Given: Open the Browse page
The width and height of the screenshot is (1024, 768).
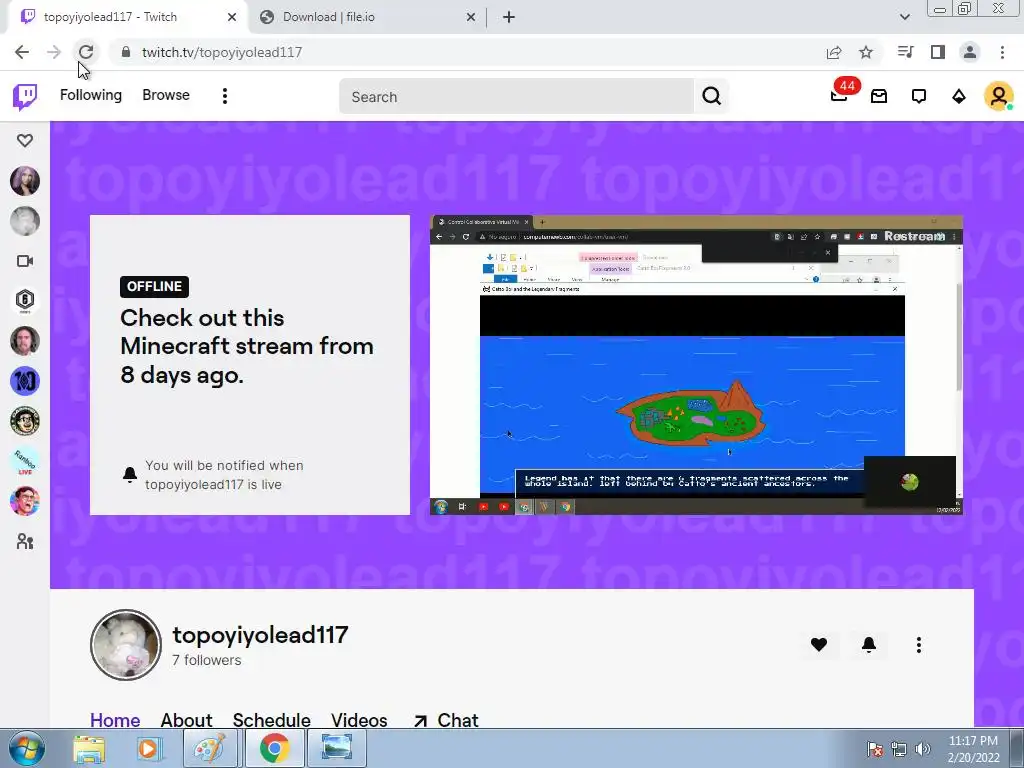Looking at the screenshot, I should coord(166,95).
